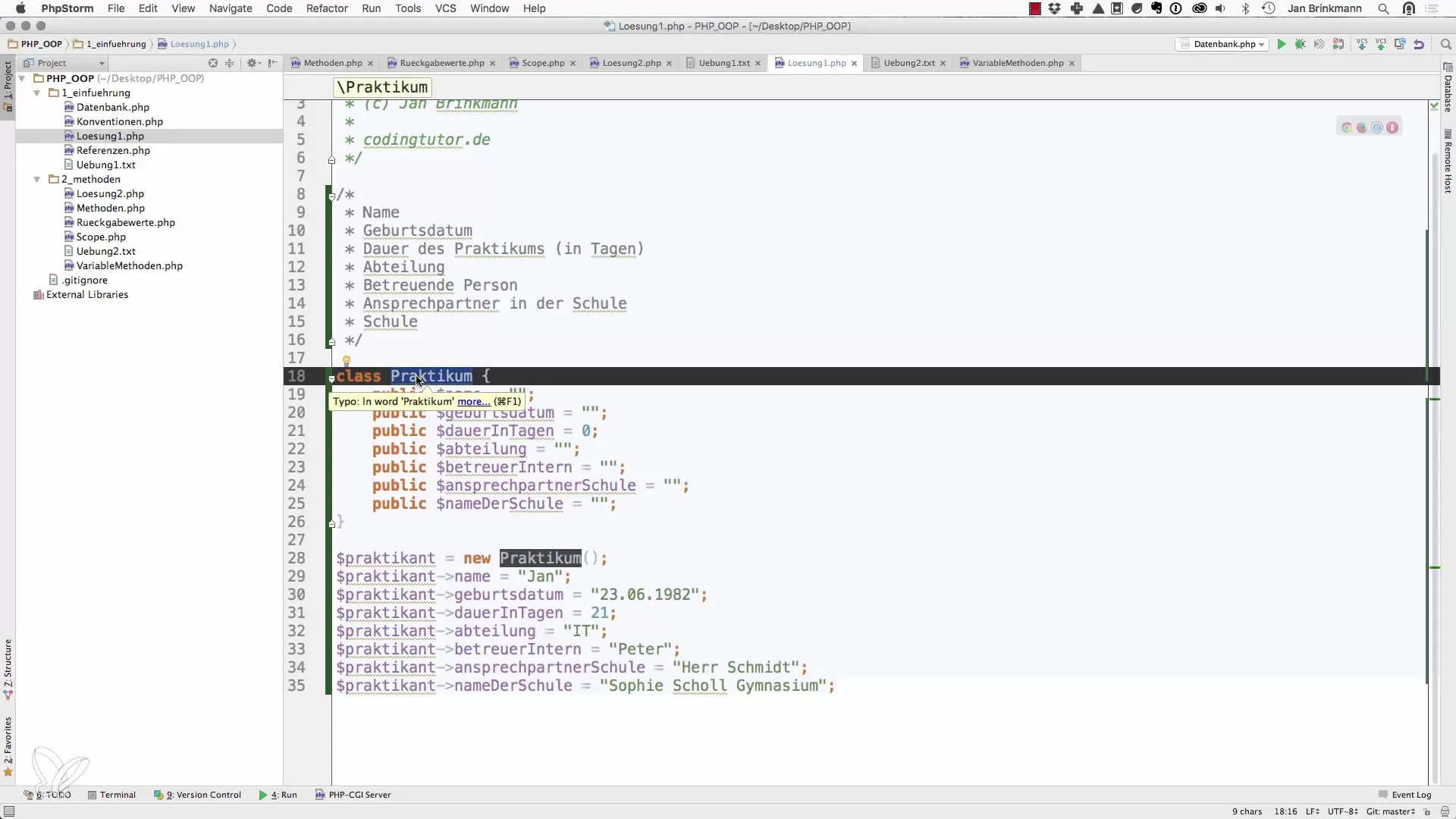
Task: Toggle the 2: Favorites tool window
Action: tap(8, 747)
